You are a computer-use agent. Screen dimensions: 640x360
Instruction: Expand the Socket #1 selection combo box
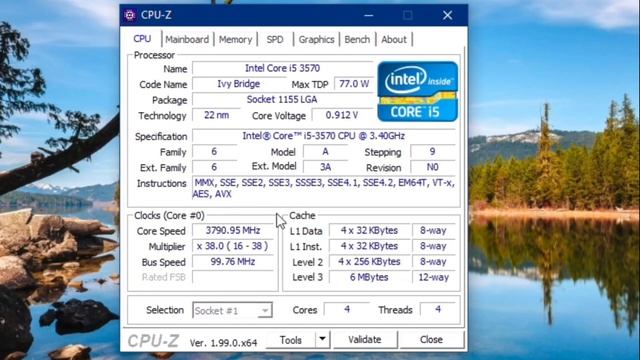[232, 310]
